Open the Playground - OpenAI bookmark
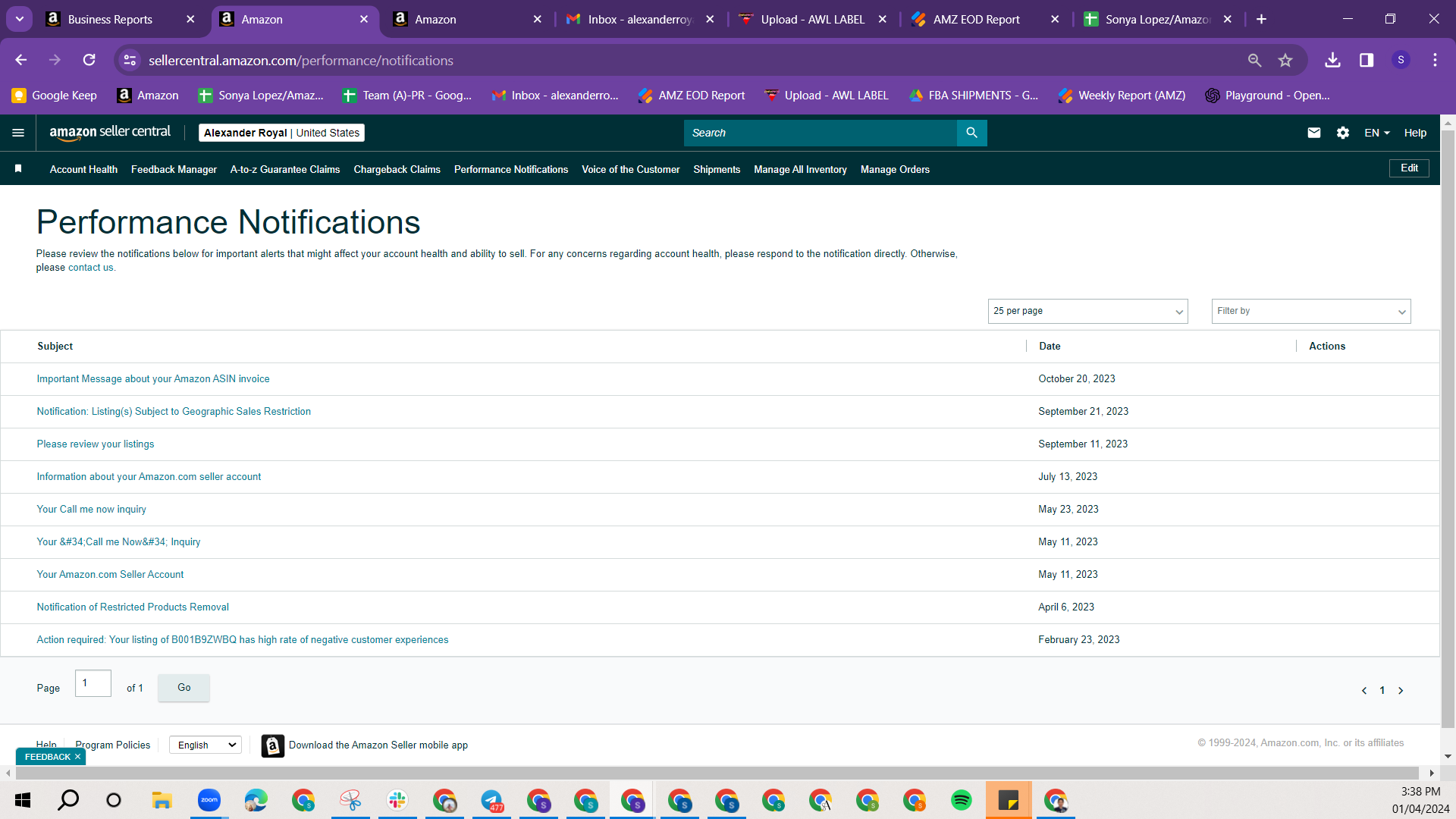Viewport: 1456px width, 819px height. [1268, 96]
